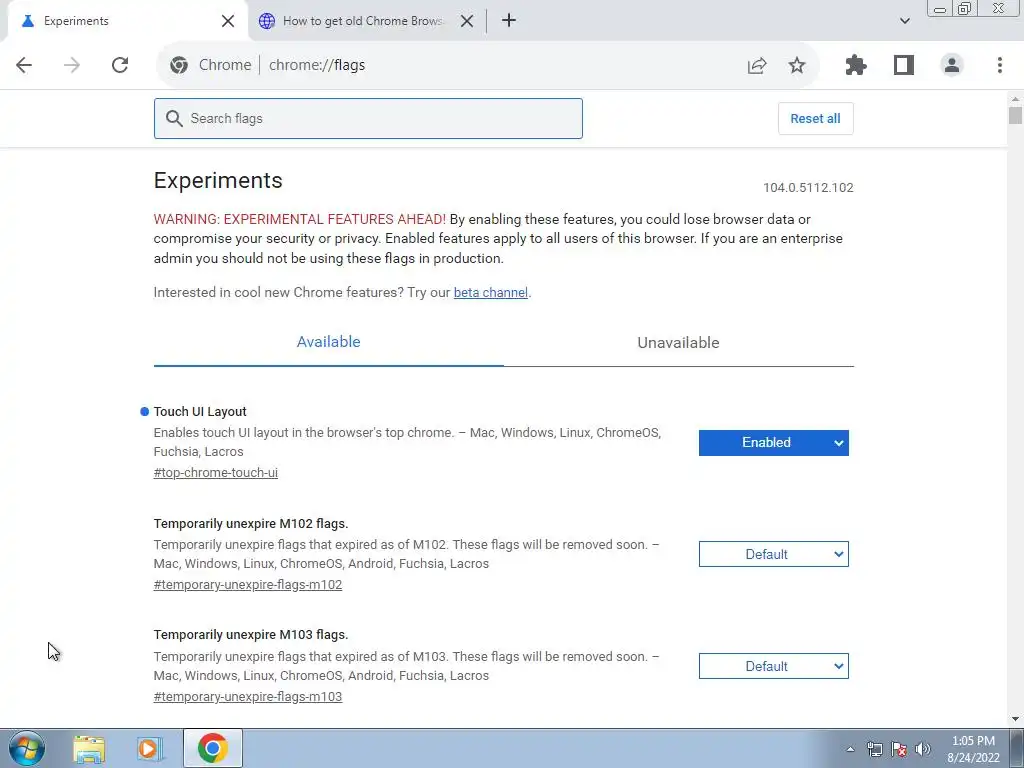
Task: Click the network tray icon
Action: [x=874, y=749]
